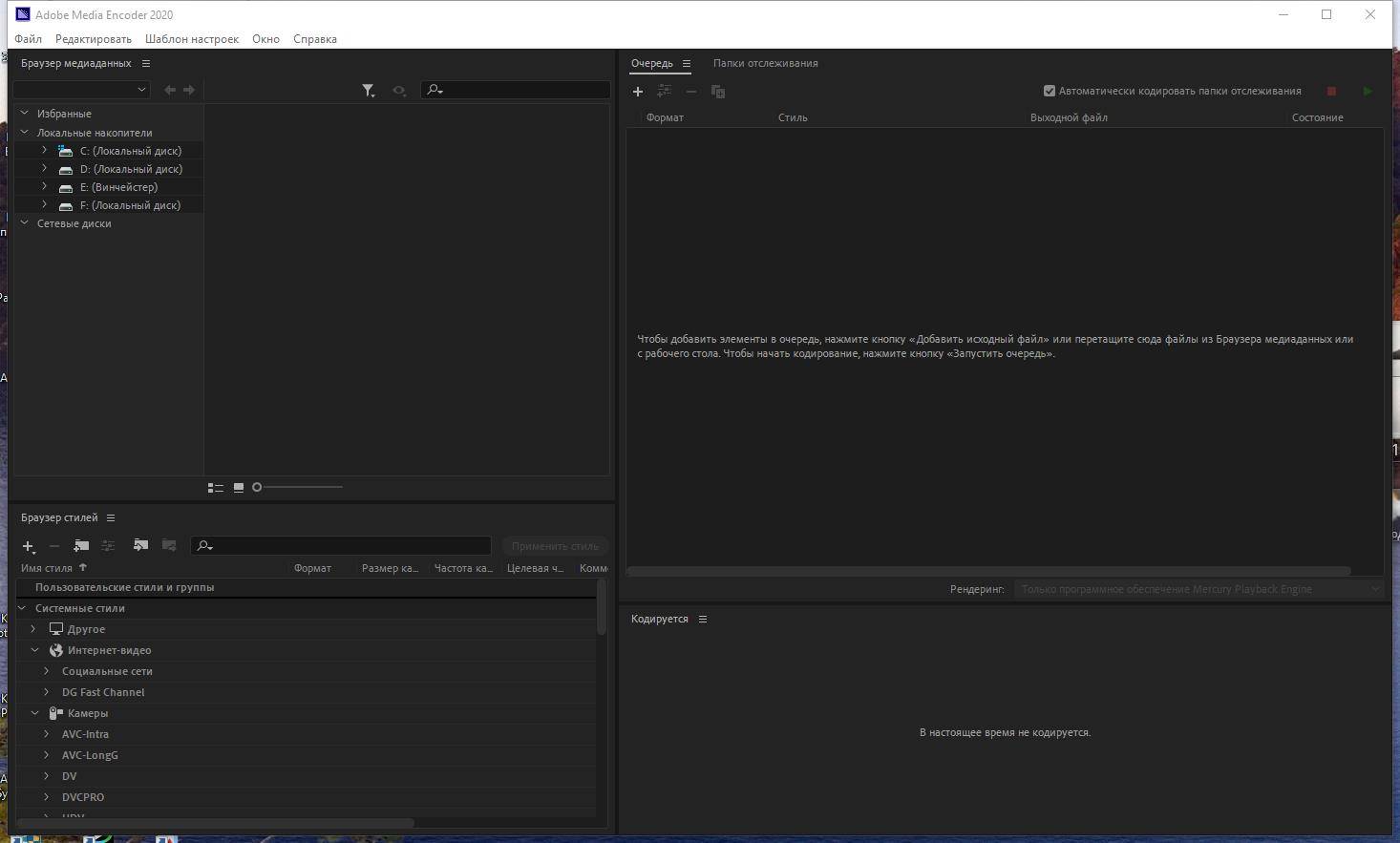The height and width of the screenshot is (843, 1400).
Task: Collapse the Локальные накопители section
Action: [25, 133]
